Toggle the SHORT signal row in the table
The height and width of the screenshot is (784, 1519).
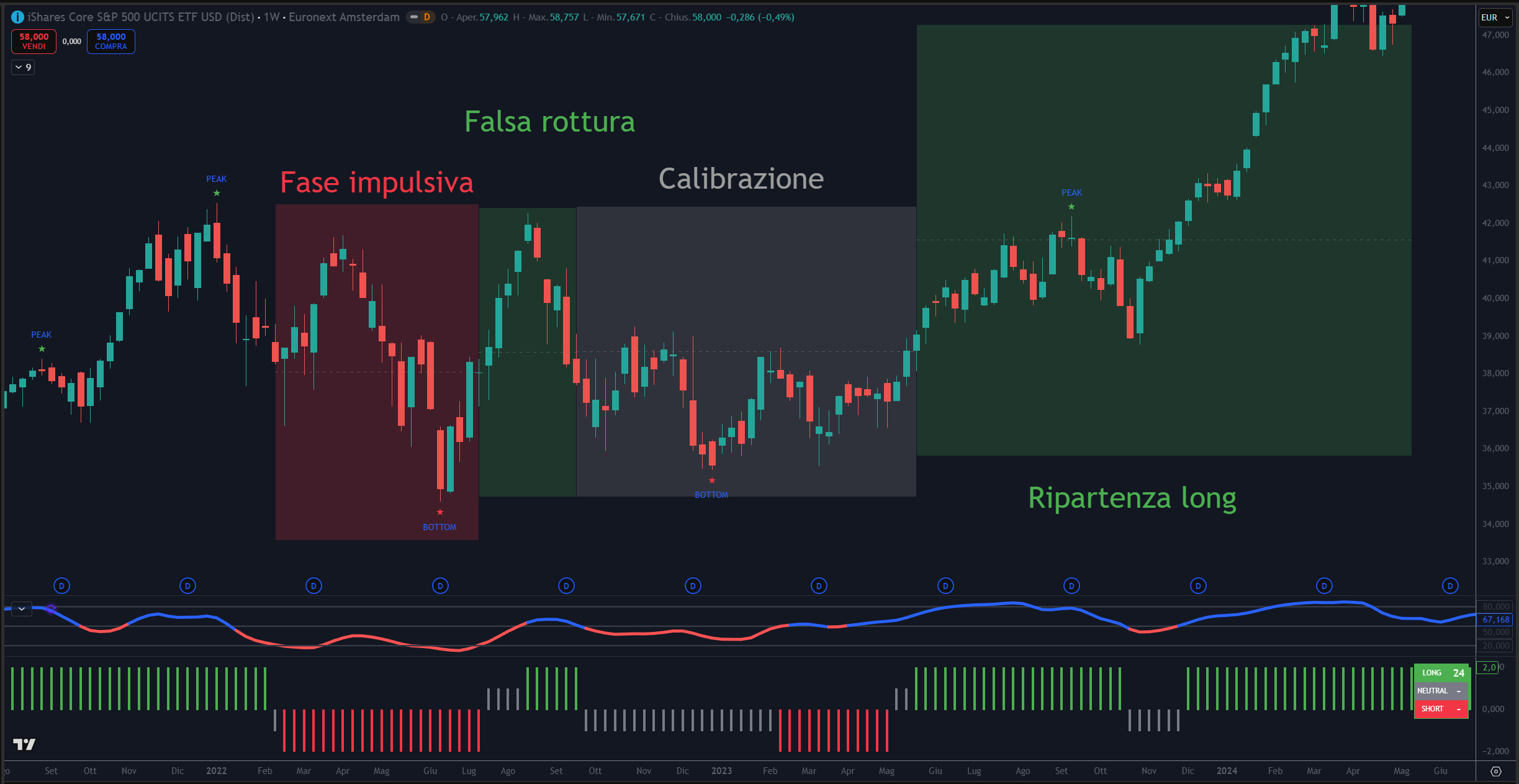coord(1441,709)
